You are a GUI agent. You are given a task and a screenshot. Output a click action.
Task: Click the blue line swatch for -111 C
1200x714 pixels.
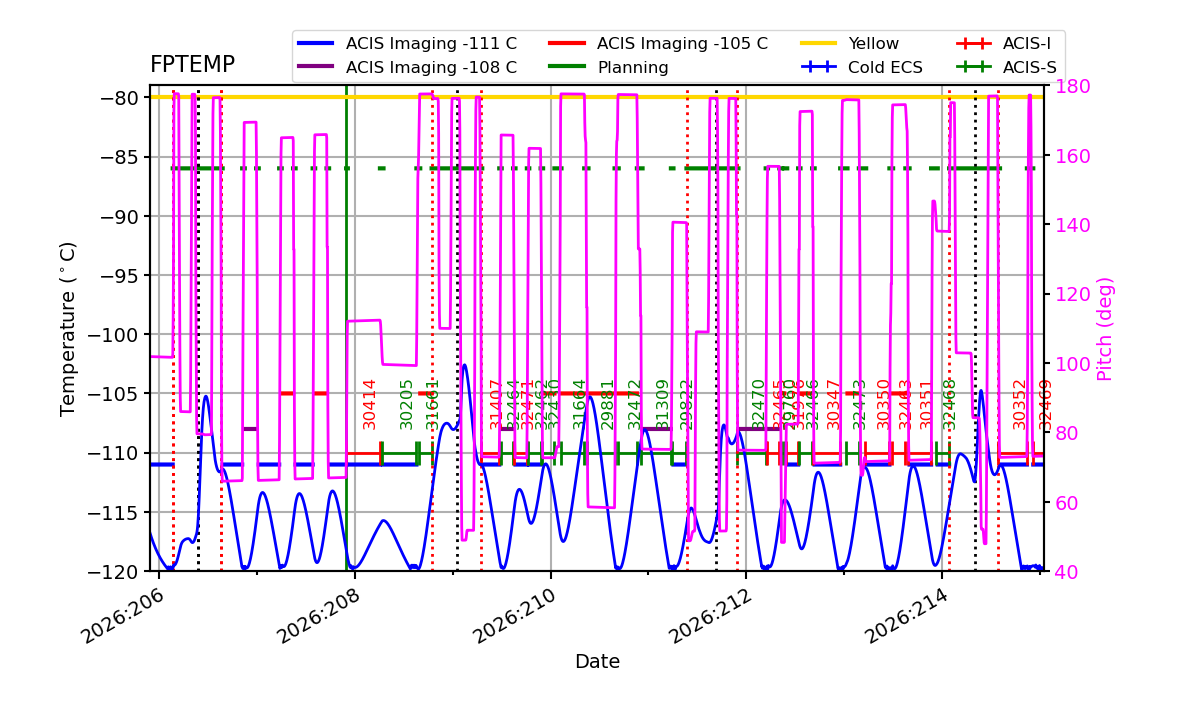click(317, 44)
